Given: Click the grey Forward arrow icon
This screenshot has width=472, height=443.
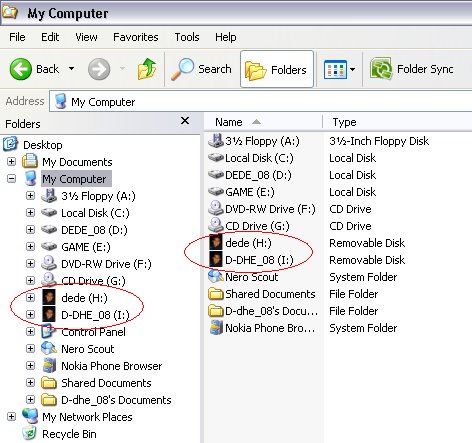Looking at the screenshot, I should point(99,69).
